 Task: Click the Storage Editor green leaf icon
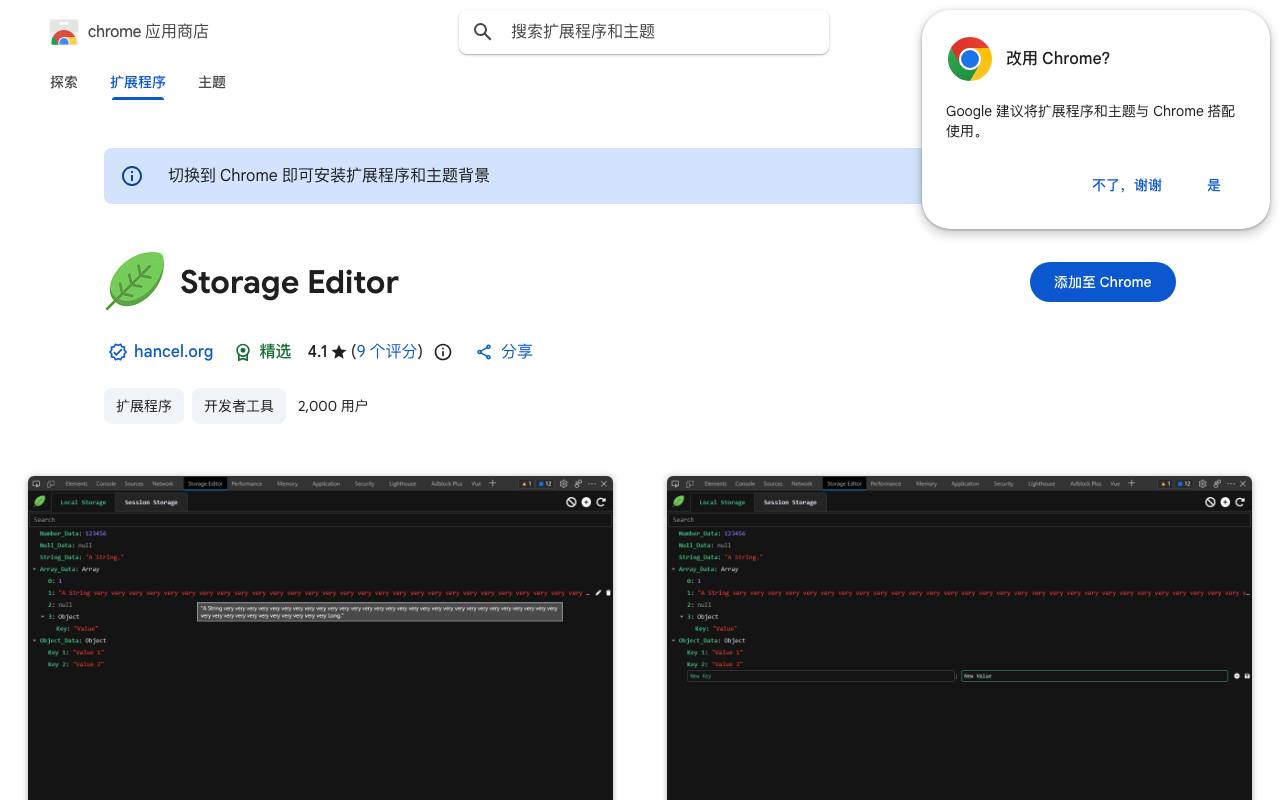tap(135, 281)
